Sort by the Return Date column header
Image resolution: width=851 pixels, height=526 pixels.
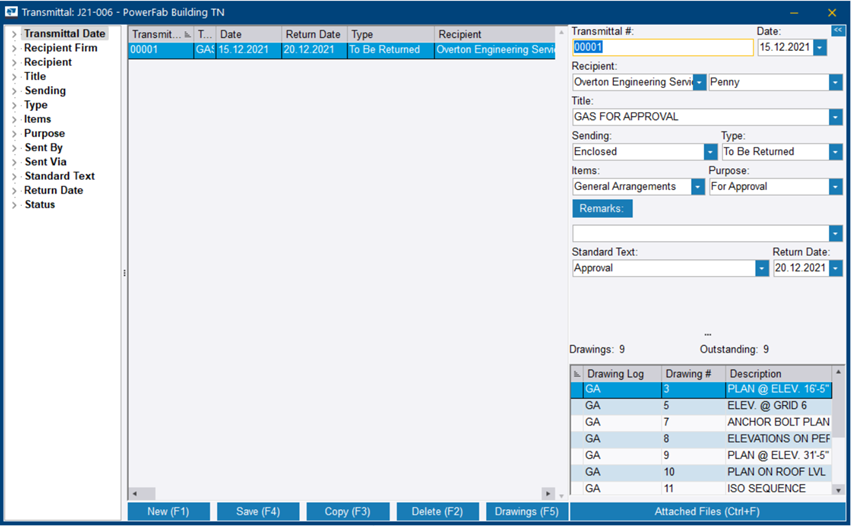312,35
